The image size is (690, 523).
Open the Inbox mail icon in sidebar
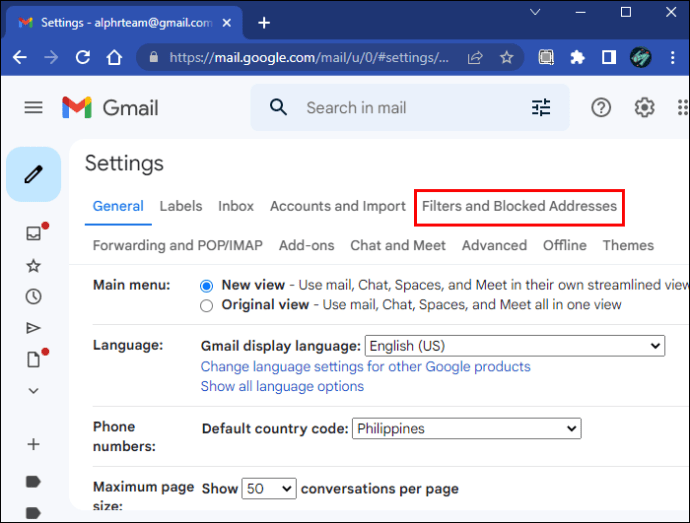pos(34,233)
